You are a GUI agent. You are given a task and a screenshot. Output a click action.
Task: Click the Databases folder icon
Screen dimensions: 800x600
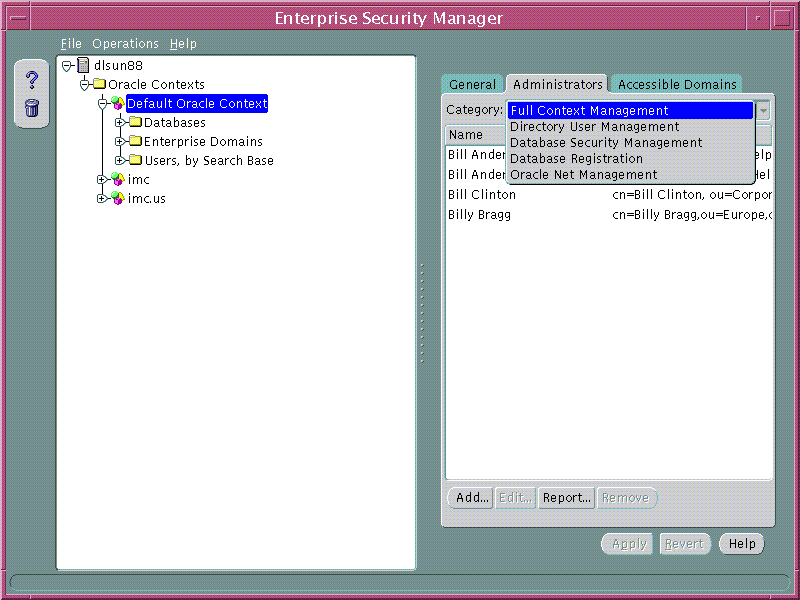(x=135, y=122)
